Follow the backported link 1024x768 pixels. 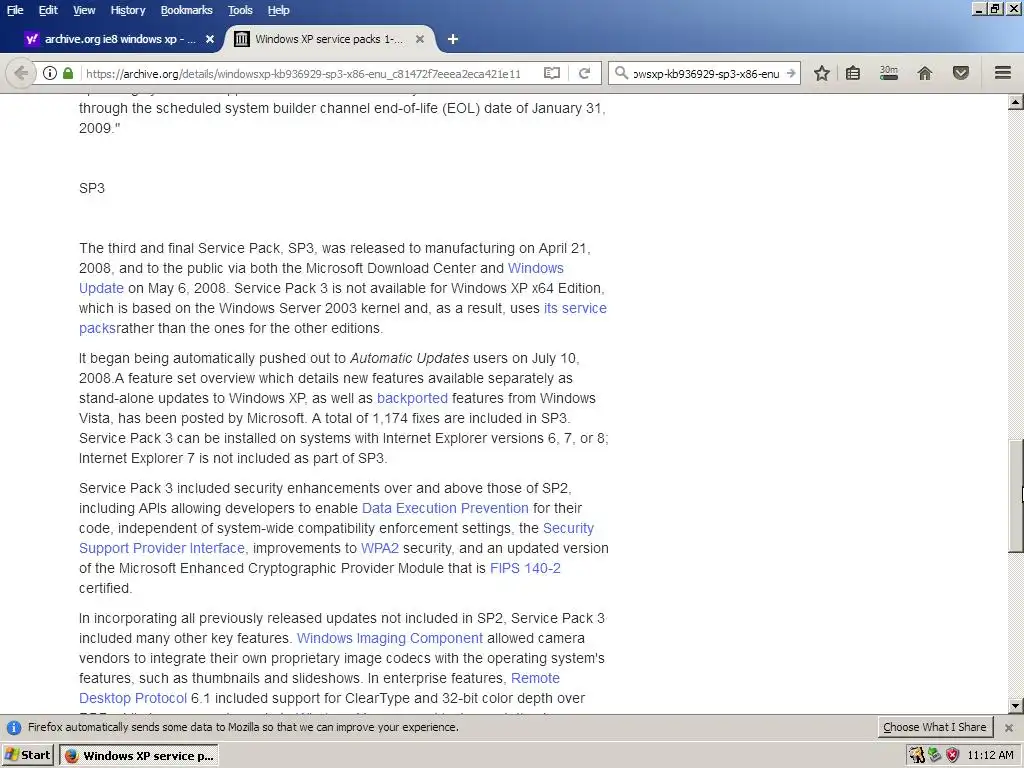point(412,398)
